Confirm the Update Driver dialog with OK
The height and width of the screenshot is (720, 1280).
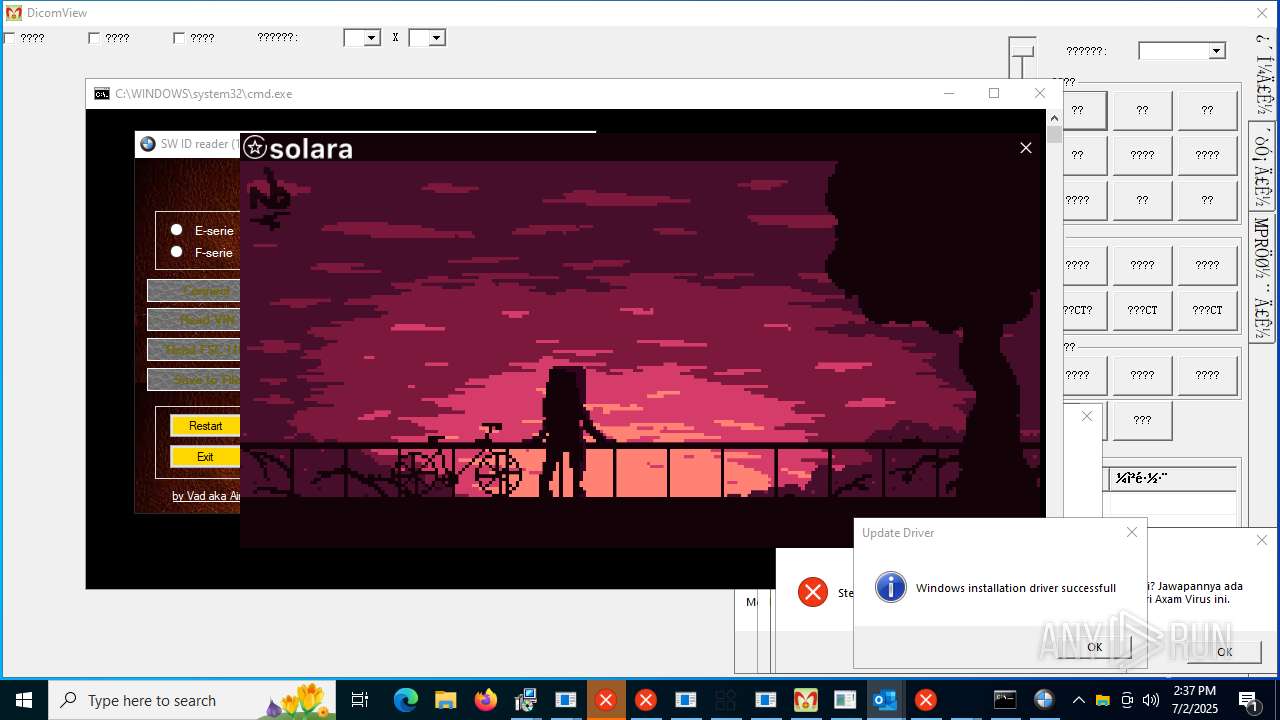(x=1094, y=647)
